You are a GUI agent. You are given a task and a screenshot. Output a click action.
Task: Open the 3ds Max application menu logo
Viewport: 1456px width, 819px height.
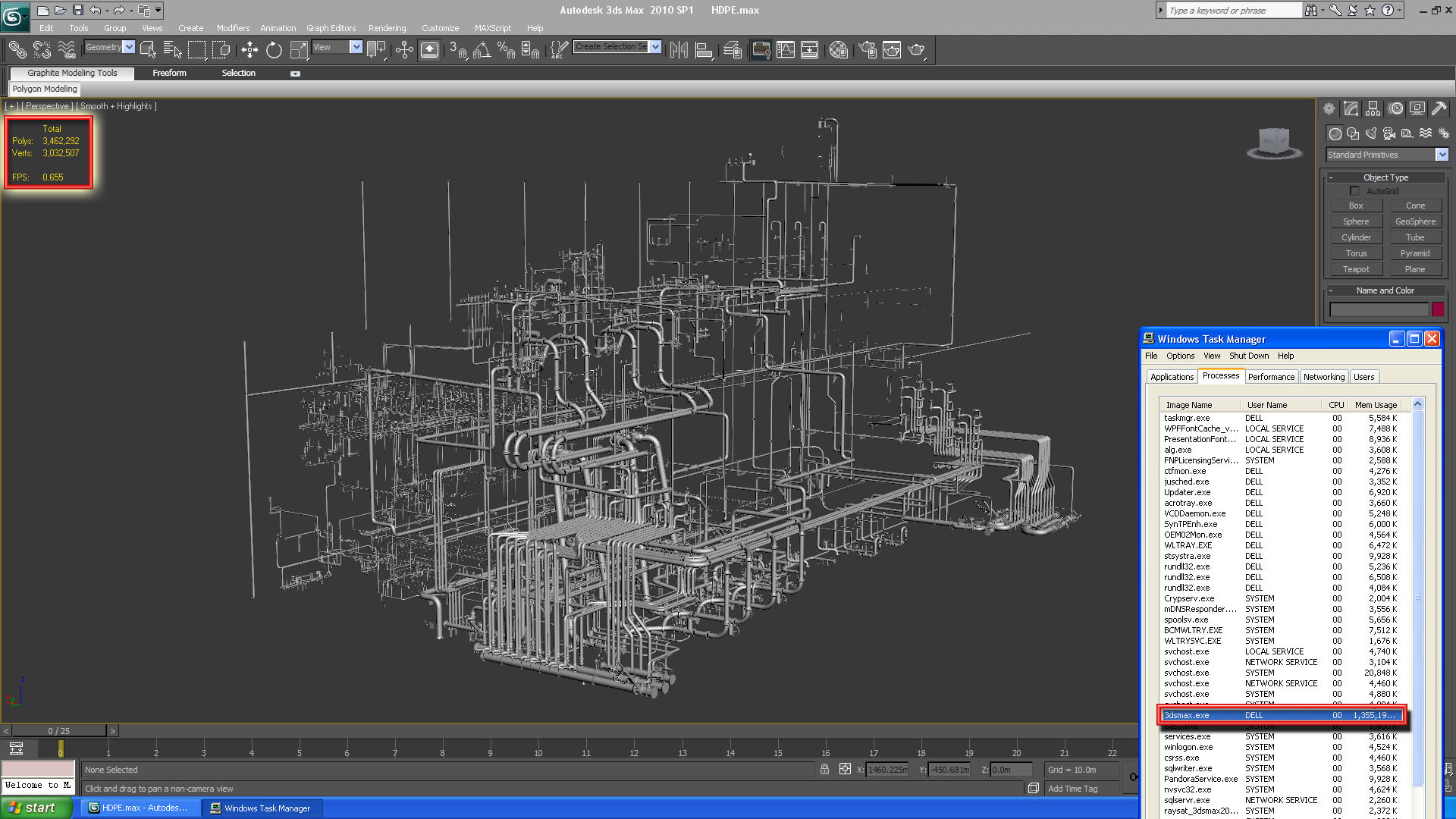(x=14, y=16)
